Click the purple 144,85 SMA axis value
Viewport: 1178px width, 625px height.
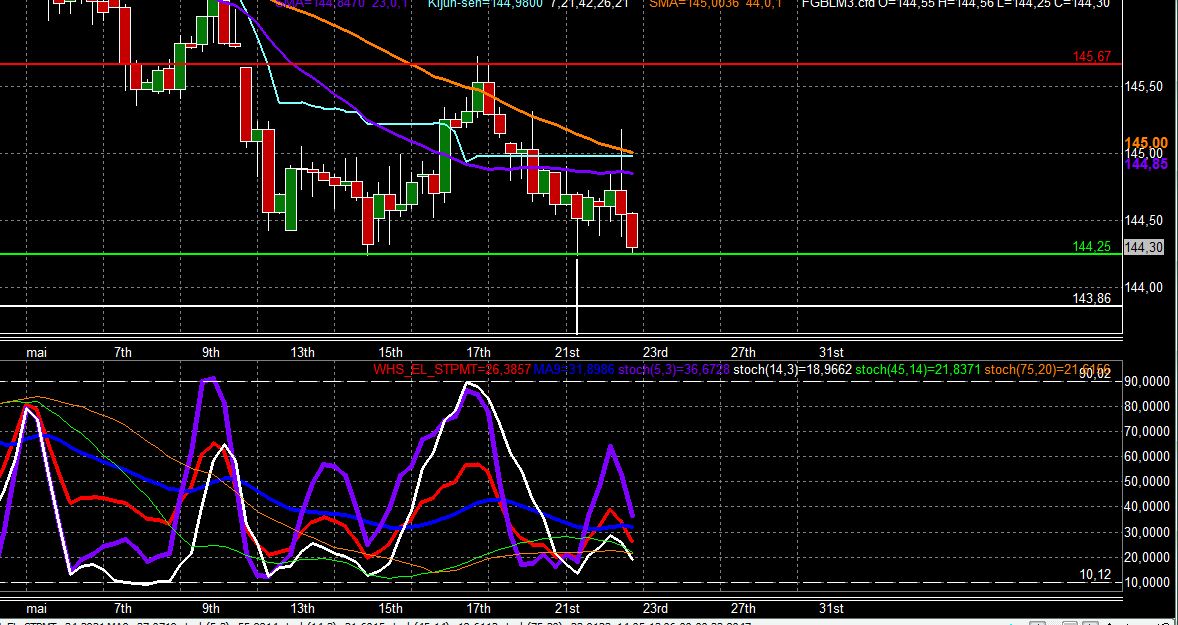(1146, 164)
